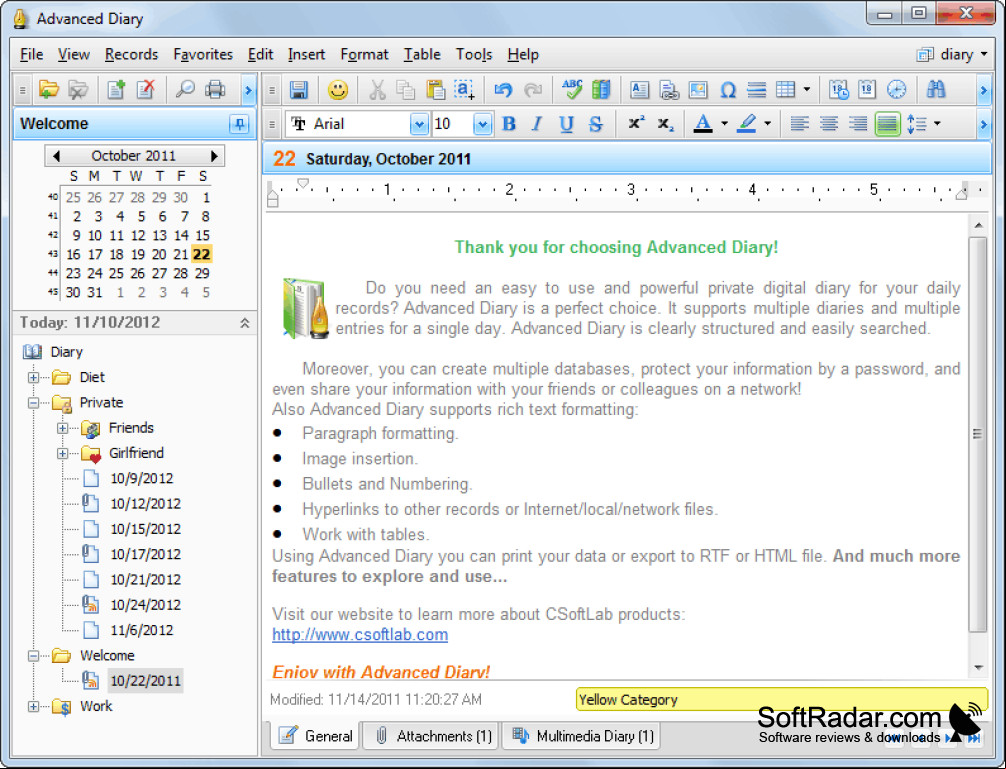
Task: Open the Records menu
Action: [131, 55]
